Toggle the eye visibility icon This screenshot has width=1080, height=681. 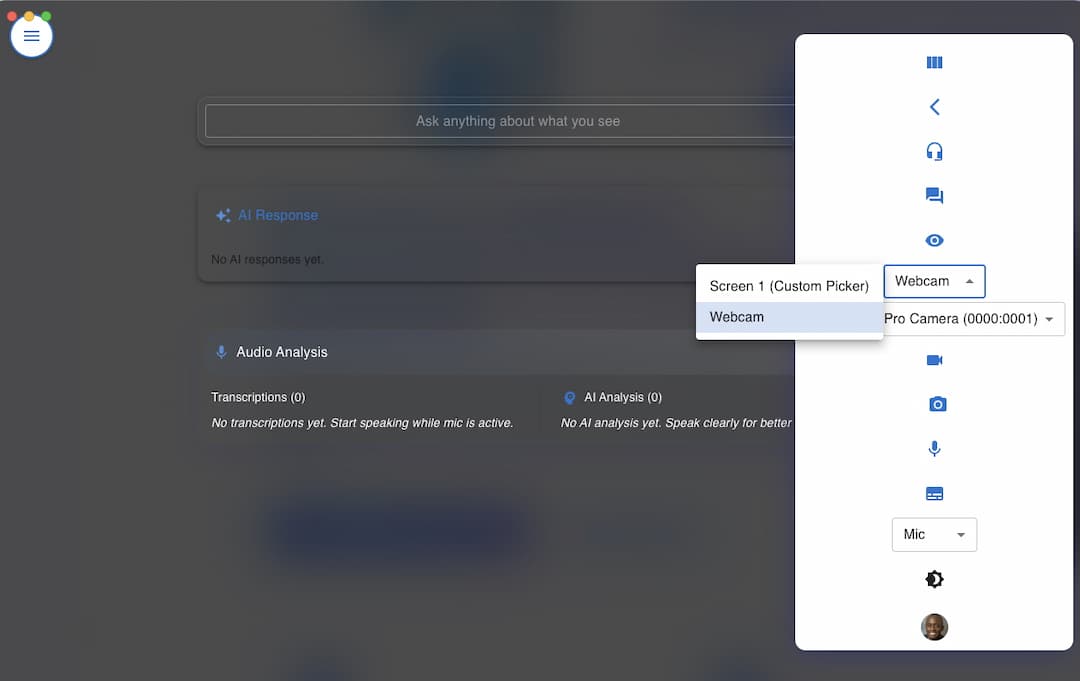tap(934, 240)
